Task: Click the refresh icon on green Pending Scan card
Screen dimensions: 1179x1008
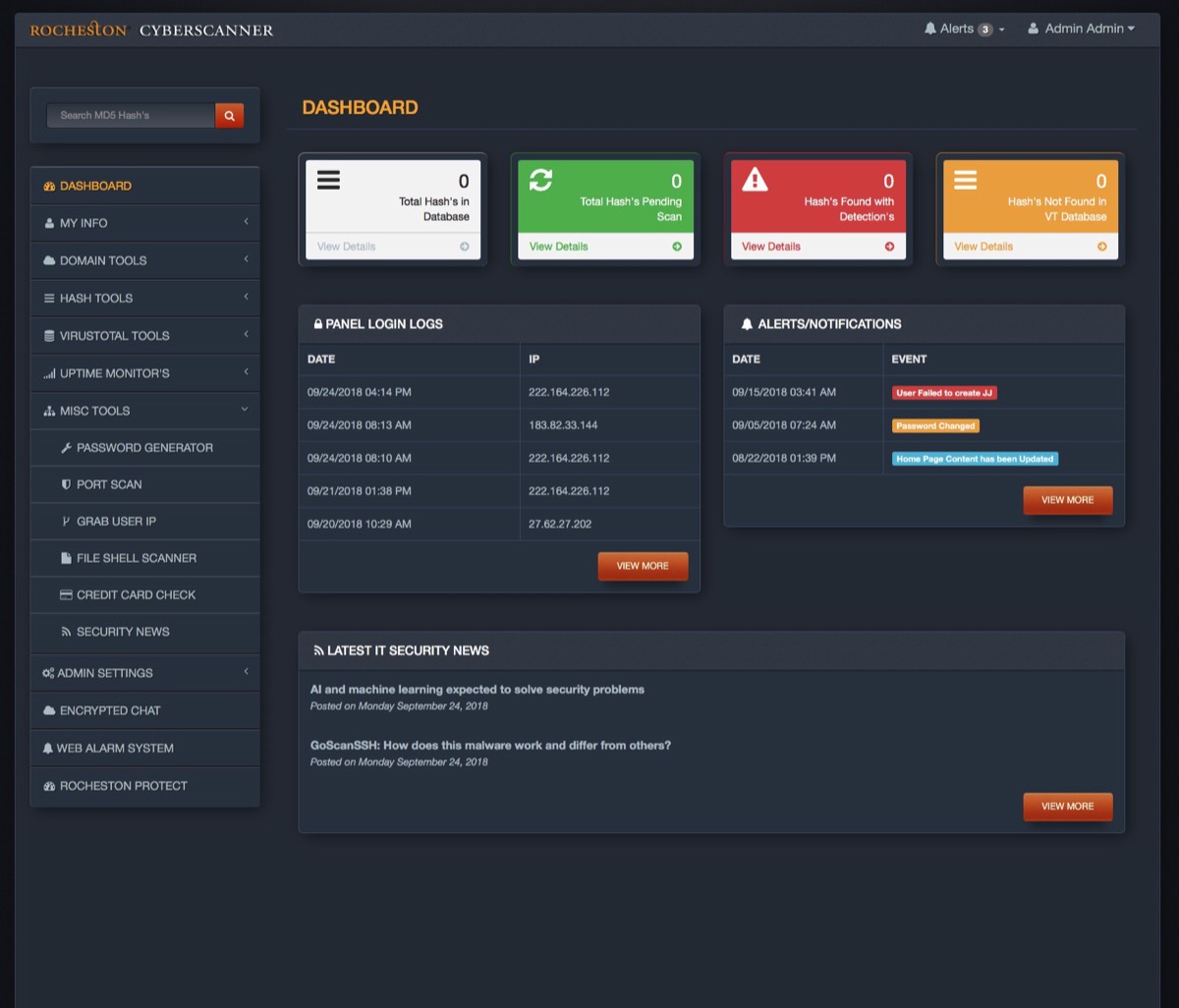Action: 541,180
